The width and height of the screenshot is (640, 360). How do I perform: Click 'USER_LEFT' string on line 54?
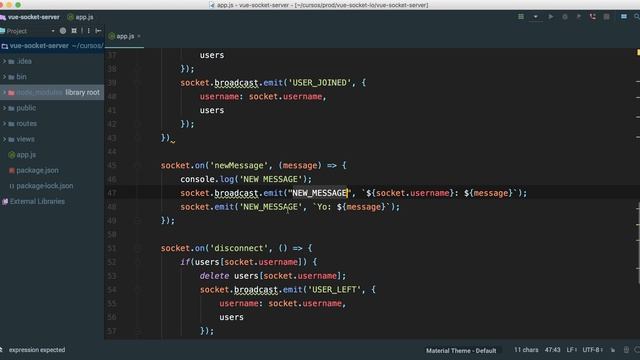335,289
